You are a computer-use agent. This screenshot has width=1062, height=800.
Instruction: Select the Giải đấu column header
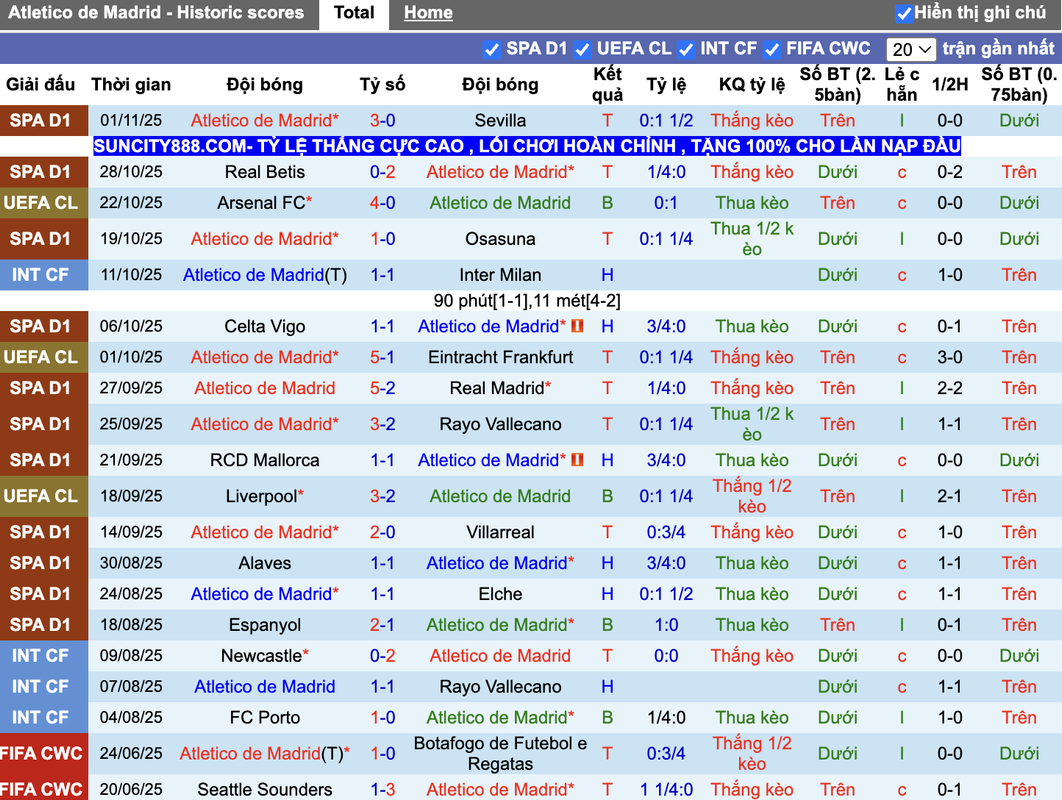pyautogui.click(x=41, y=85)
